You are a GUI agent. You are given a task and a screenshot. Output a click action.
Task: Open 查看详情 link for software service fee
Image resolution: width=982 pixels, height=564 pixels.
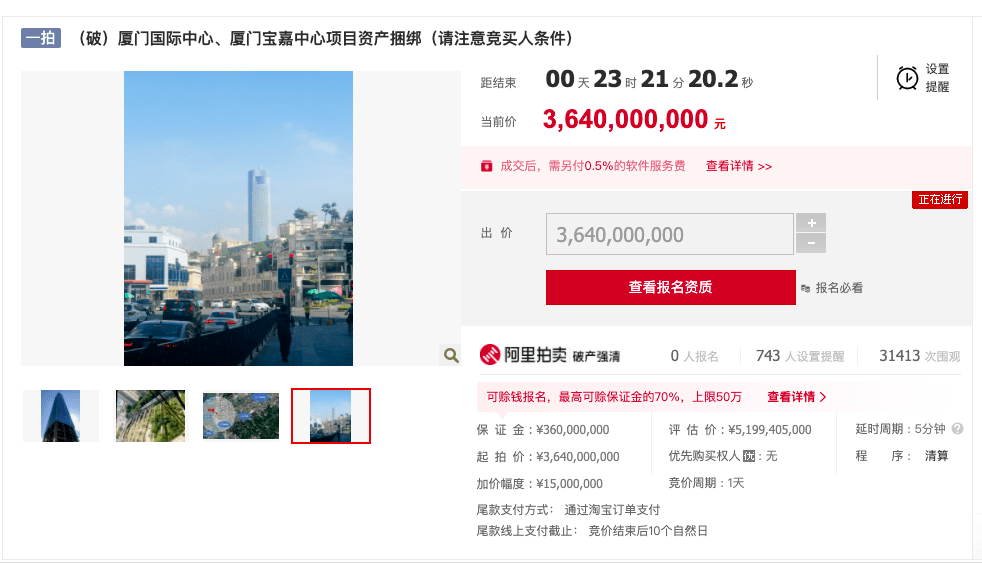coord(738,166)
